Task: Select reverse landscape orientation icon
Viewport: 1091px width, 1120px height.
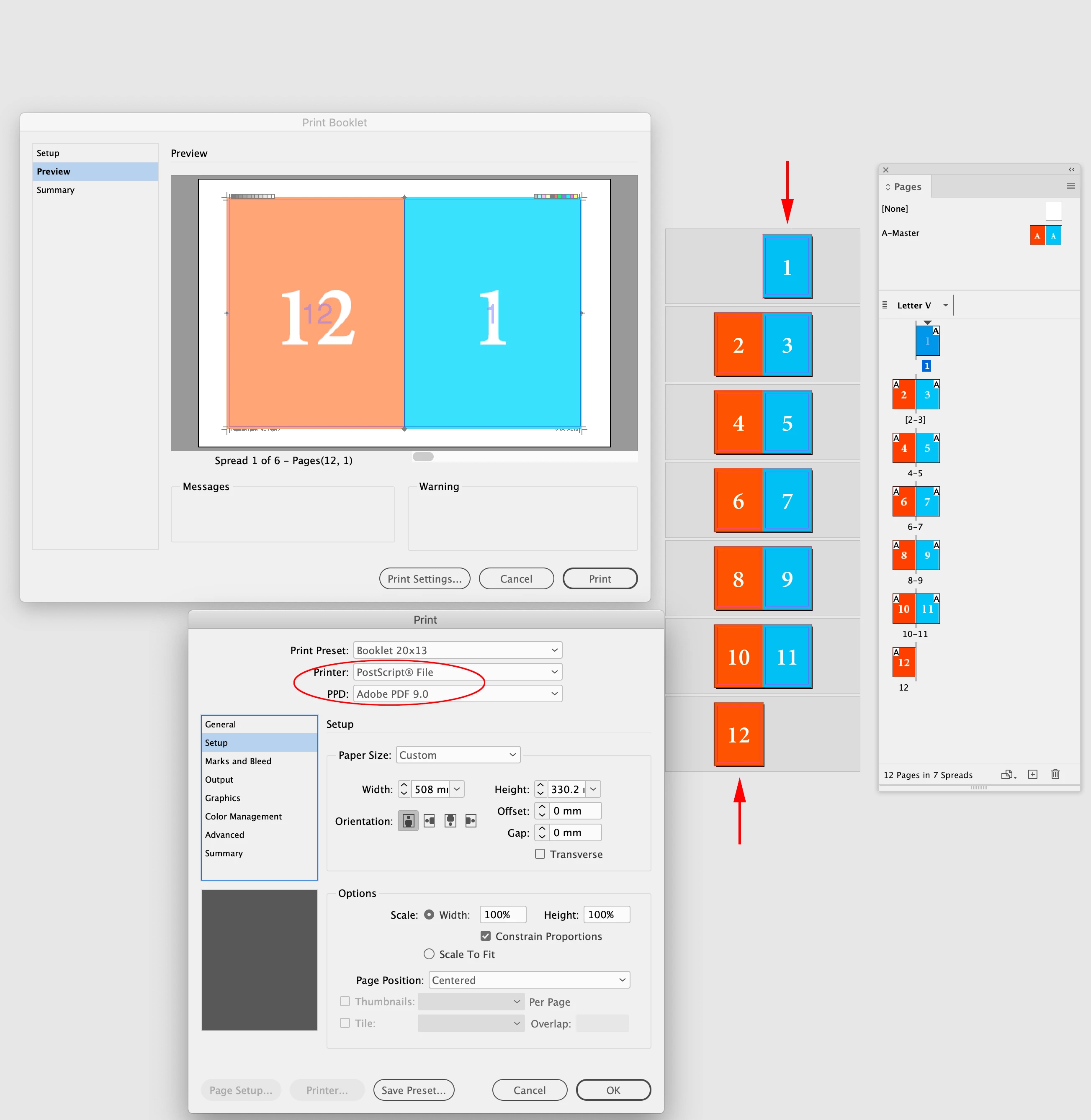Action: [471, 821]
